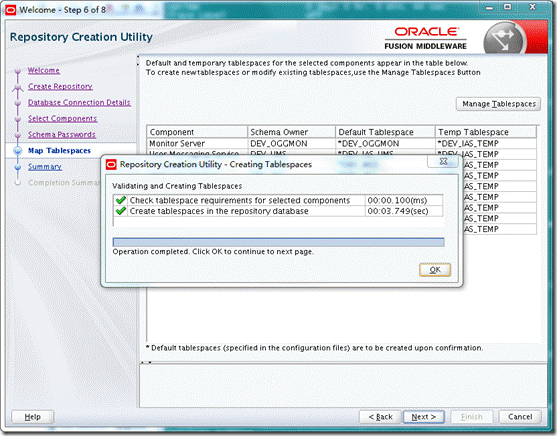The image size is (557, 436).
Task: Select the Monitor Server component cell
Action: 197,144
